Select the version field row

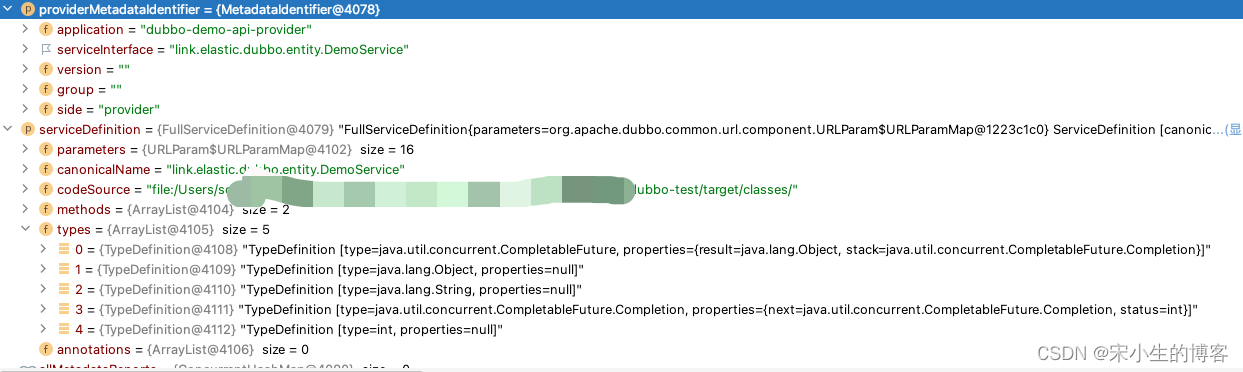621,69
